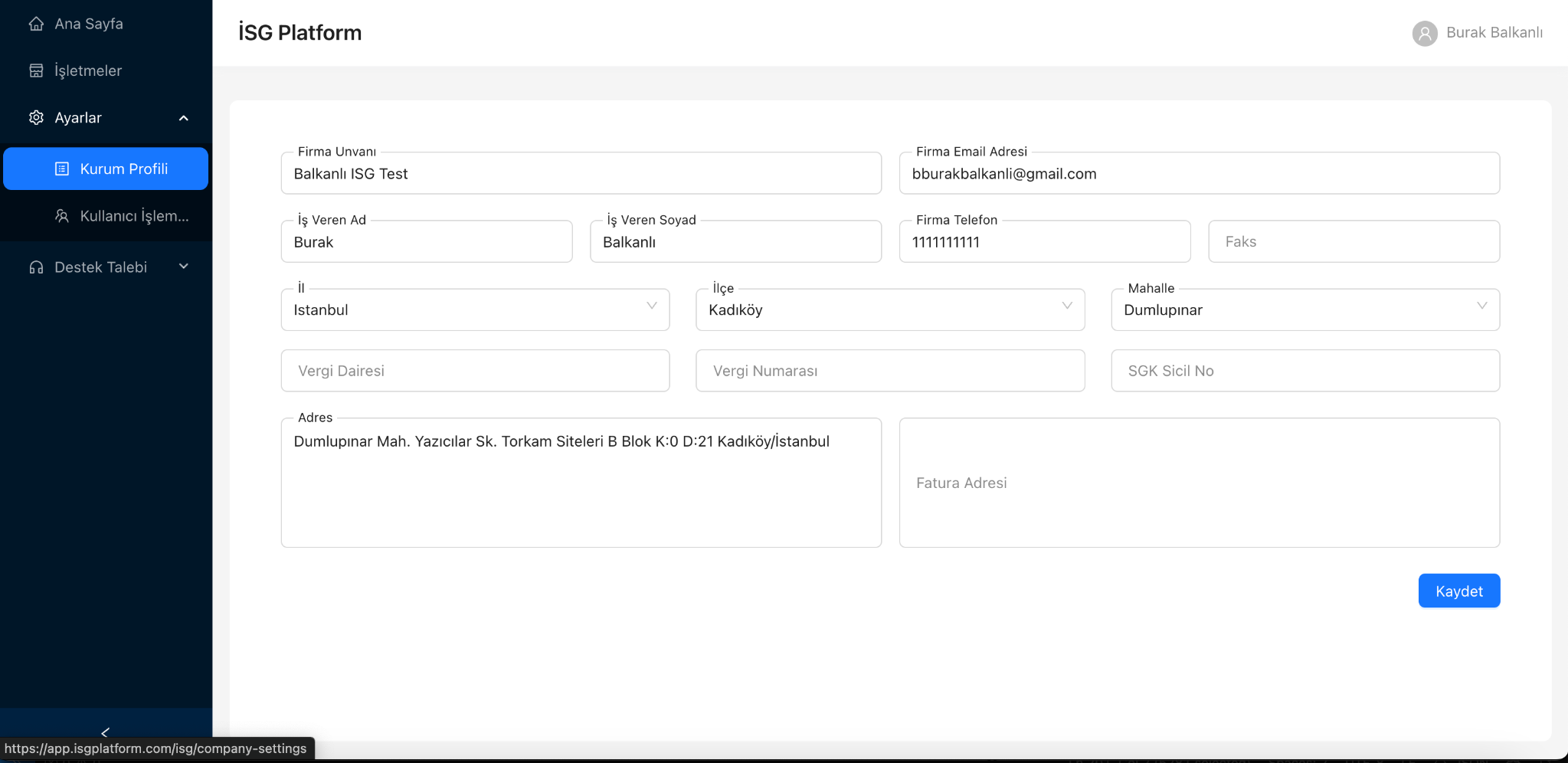Screen dimensions: 1568x763
Task: Open the İlçe dropdown showing Kadıköy
Action: pyautogui.click(x=889, y=309)
